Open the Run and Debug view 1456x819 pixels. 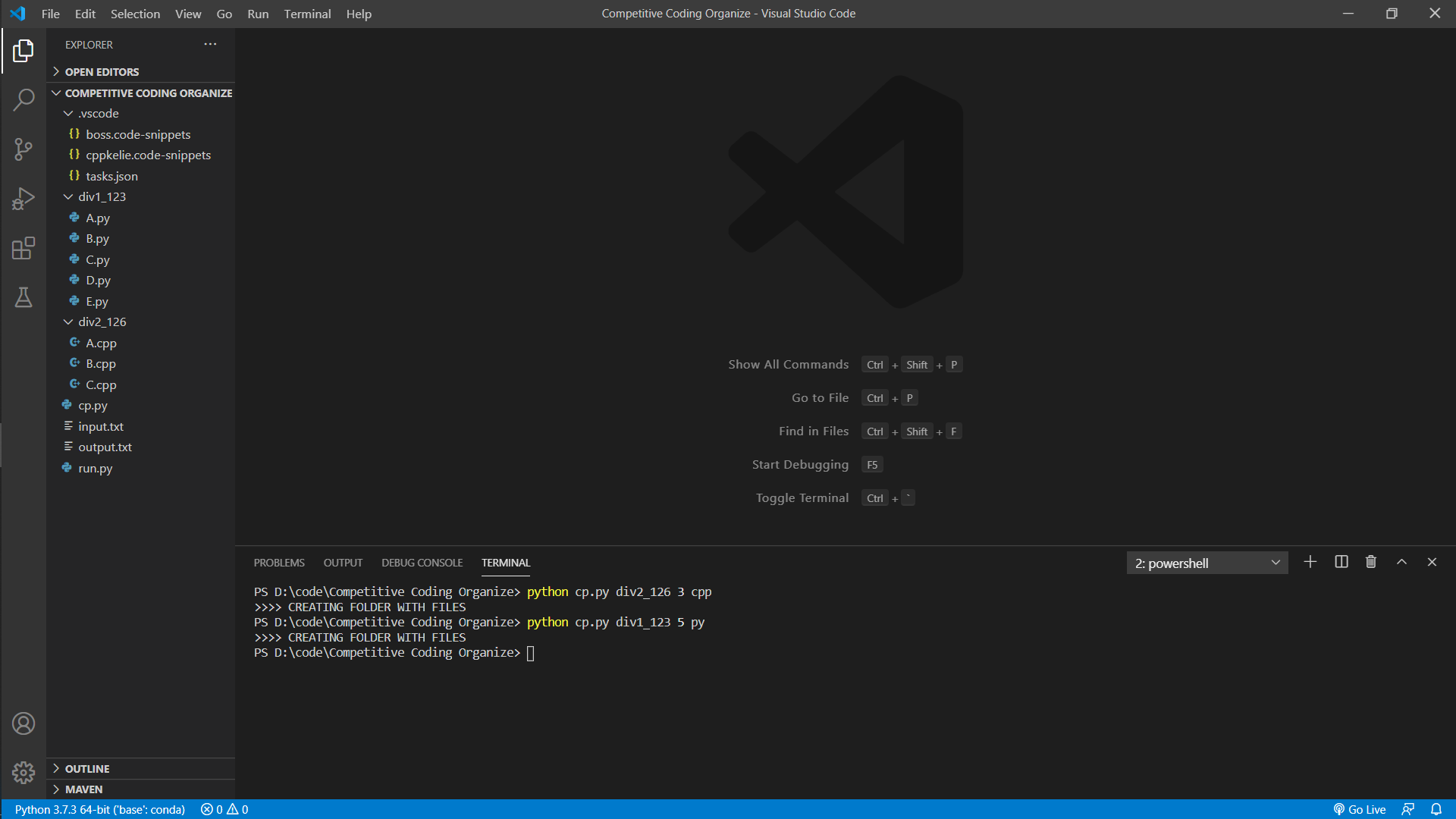point(24,199)
